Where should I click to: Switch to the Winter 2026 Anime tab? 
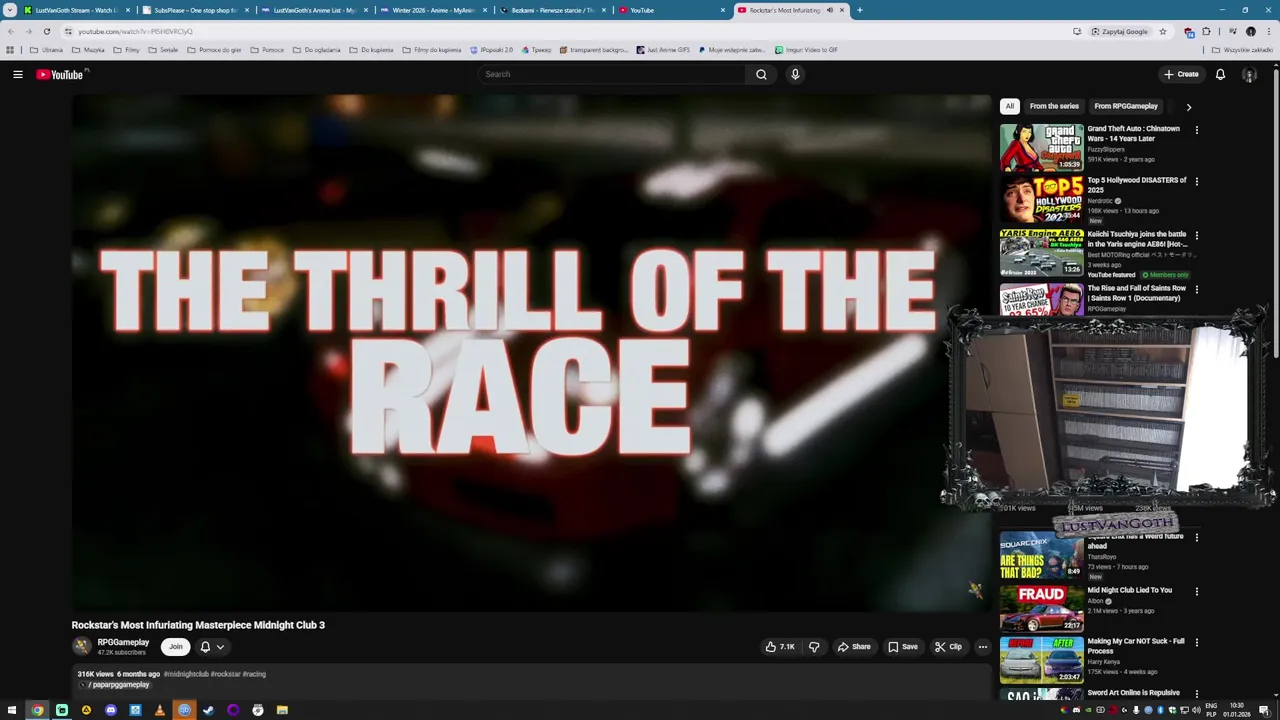(433, 10)
